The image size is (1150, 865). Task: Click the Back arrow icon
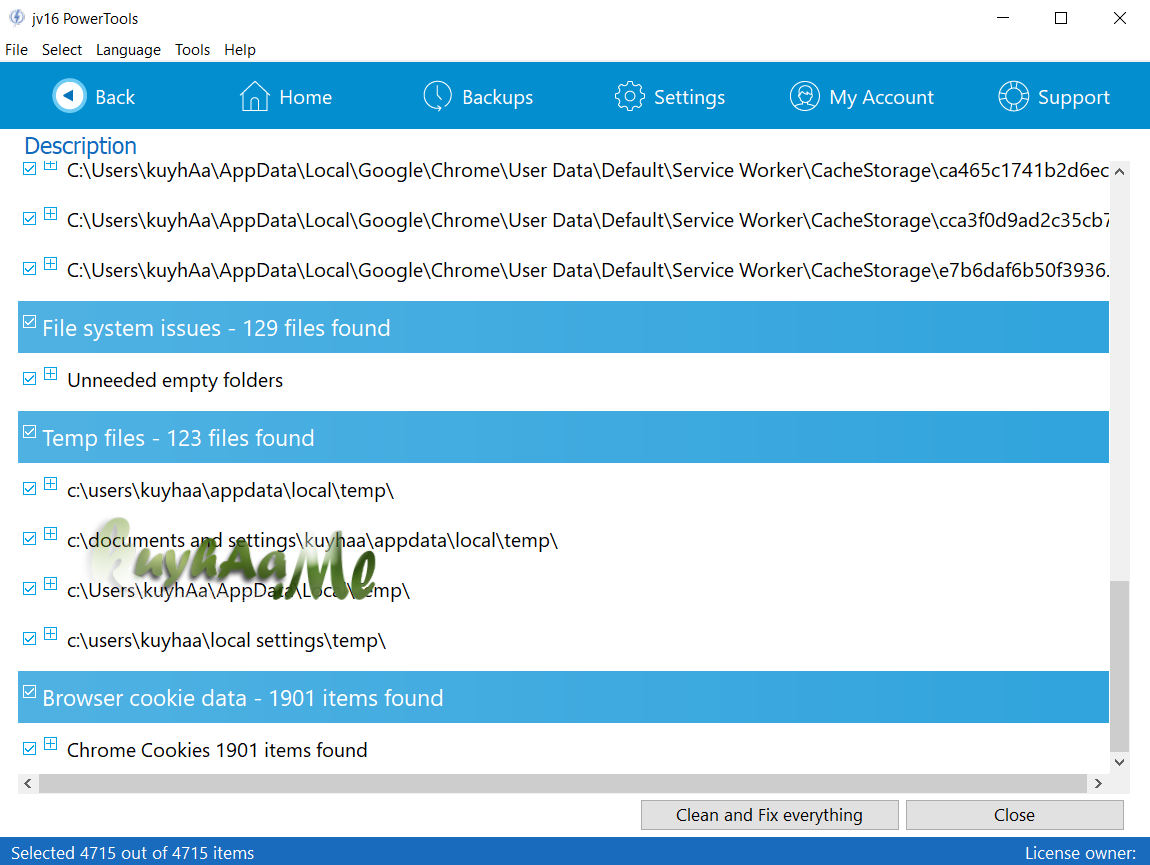(70, 95)
